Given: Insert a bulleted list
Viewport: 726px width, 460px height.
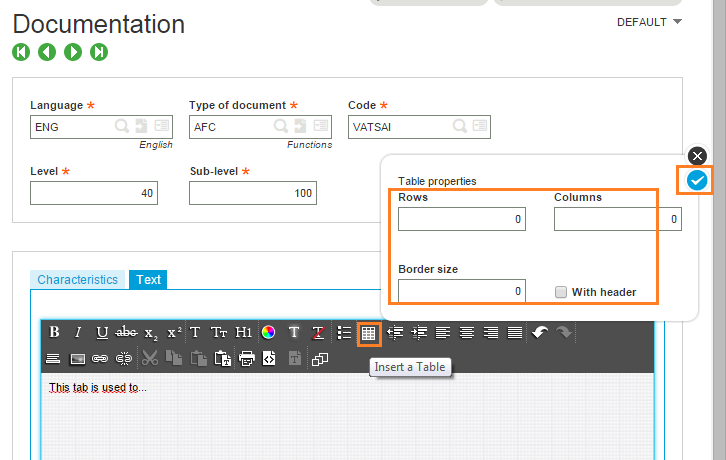Looking at the screenshot, I should point(344,333).
